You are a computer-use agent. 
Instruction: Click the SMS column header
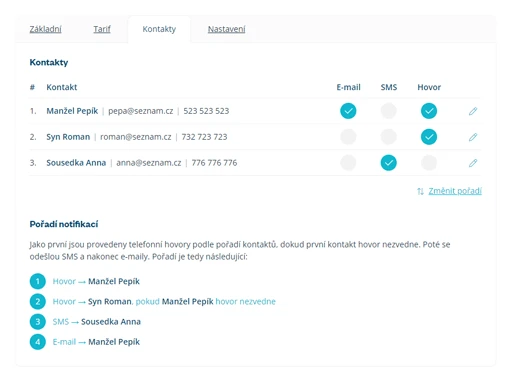tap(389, 87)
